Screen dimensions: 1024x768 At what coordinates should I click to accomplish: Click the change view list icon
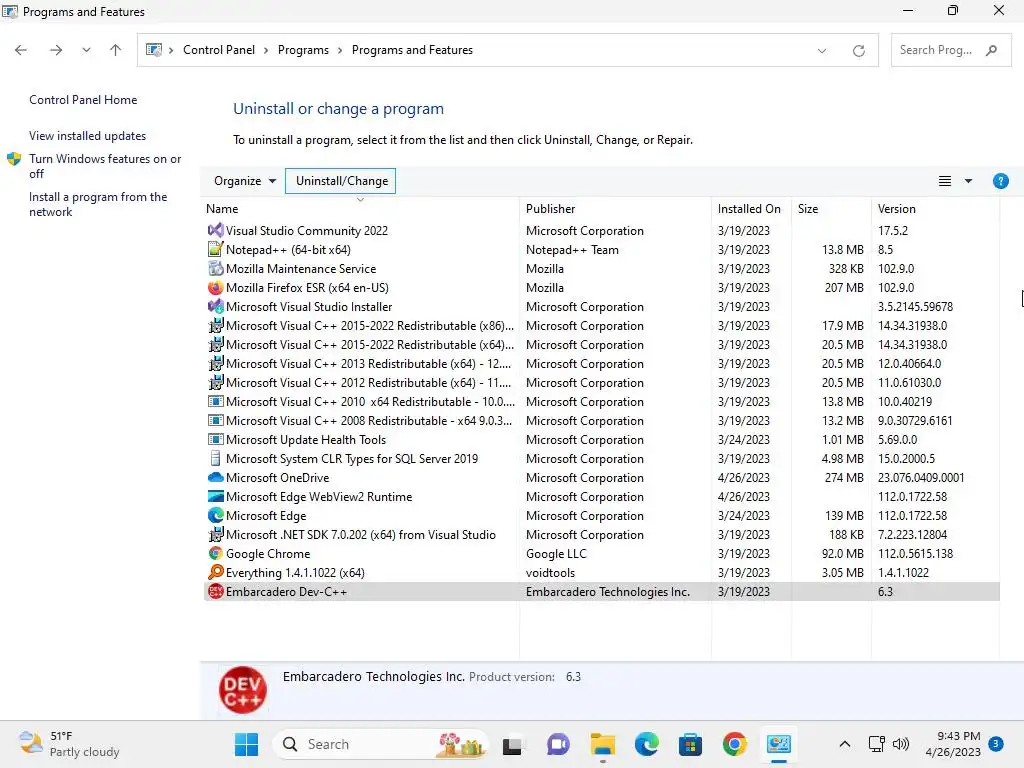tap(944, 181)
